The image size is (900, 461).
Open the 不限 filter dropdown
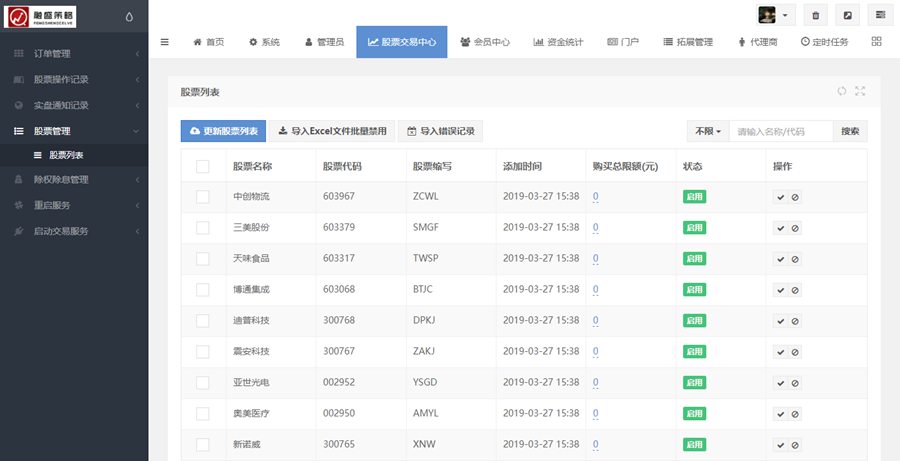pos(706,131)
